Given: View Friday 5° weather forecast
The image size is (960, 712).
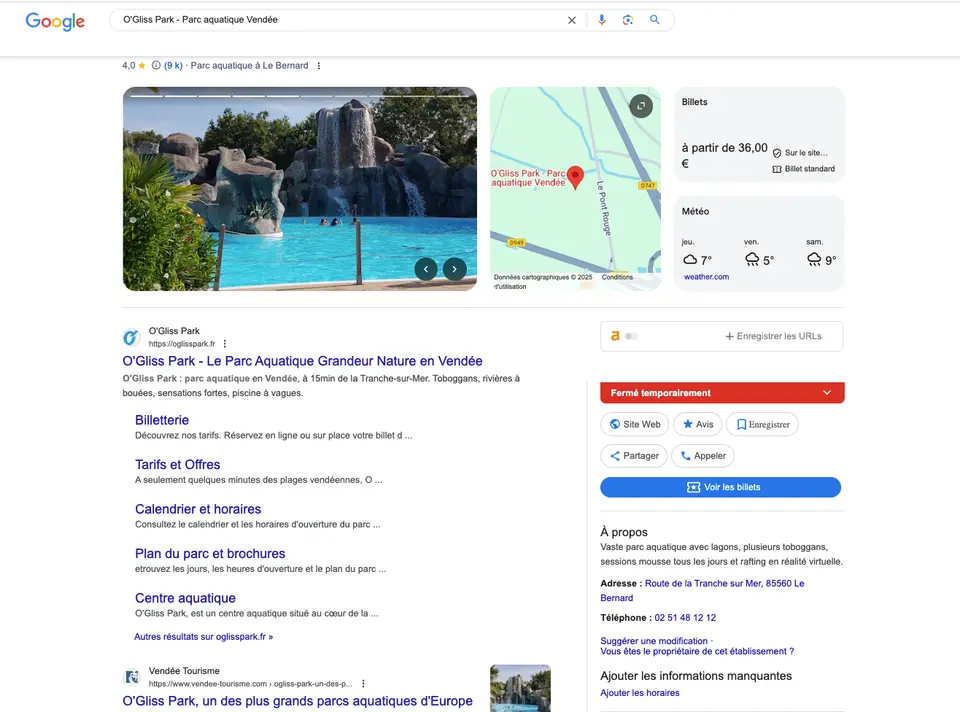Looking at the screenshot, I should click(x=759, y=252).
